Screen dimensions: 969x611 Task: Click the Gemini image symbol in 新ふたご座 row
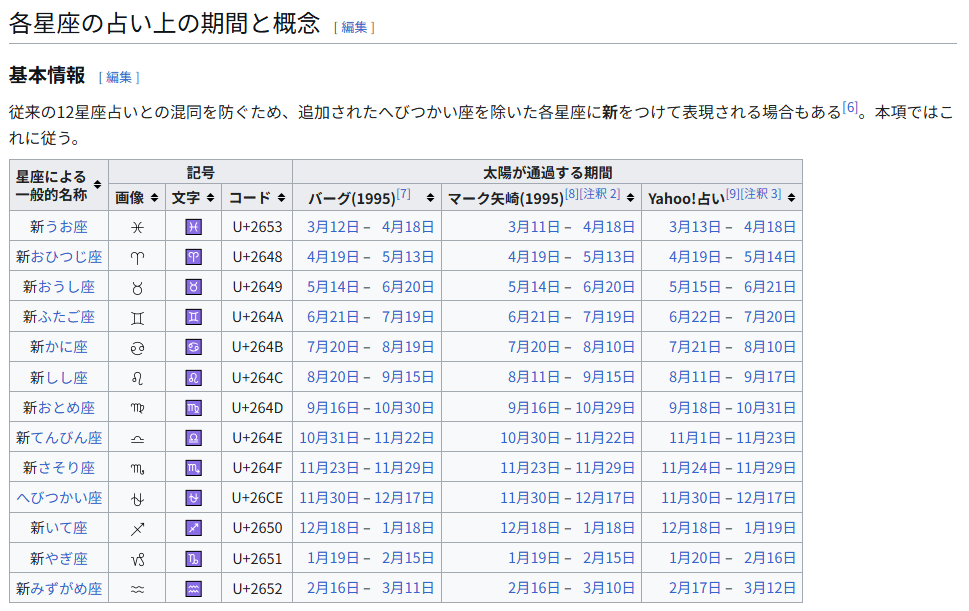[x=137, y=317]
